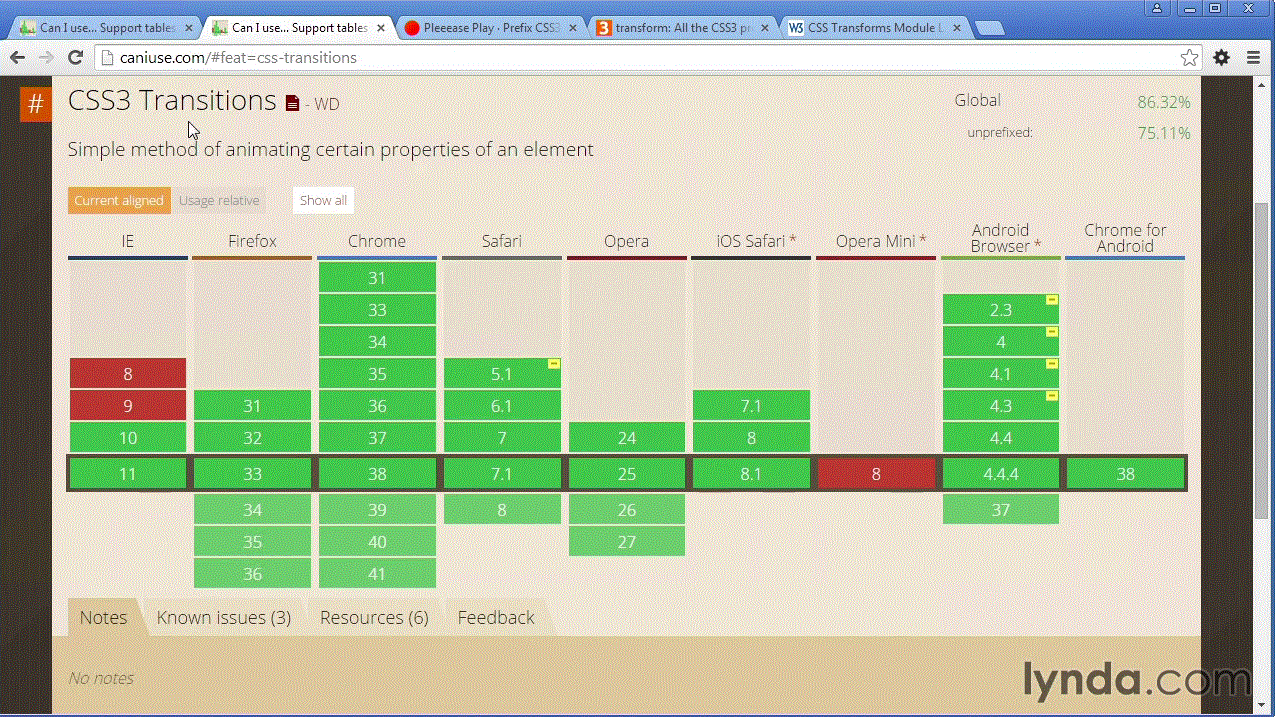Click the iOS Safari 7.1 cell

coord(751,406)
